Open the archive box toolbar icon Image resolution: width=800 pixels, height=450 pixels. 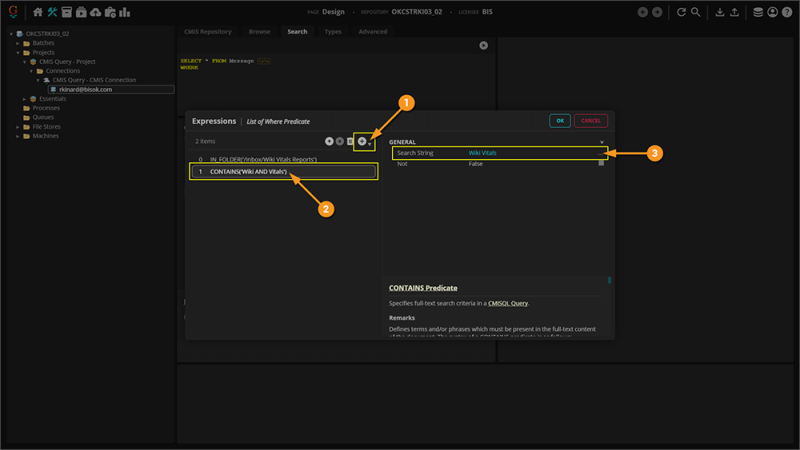[x=66, y=12]
